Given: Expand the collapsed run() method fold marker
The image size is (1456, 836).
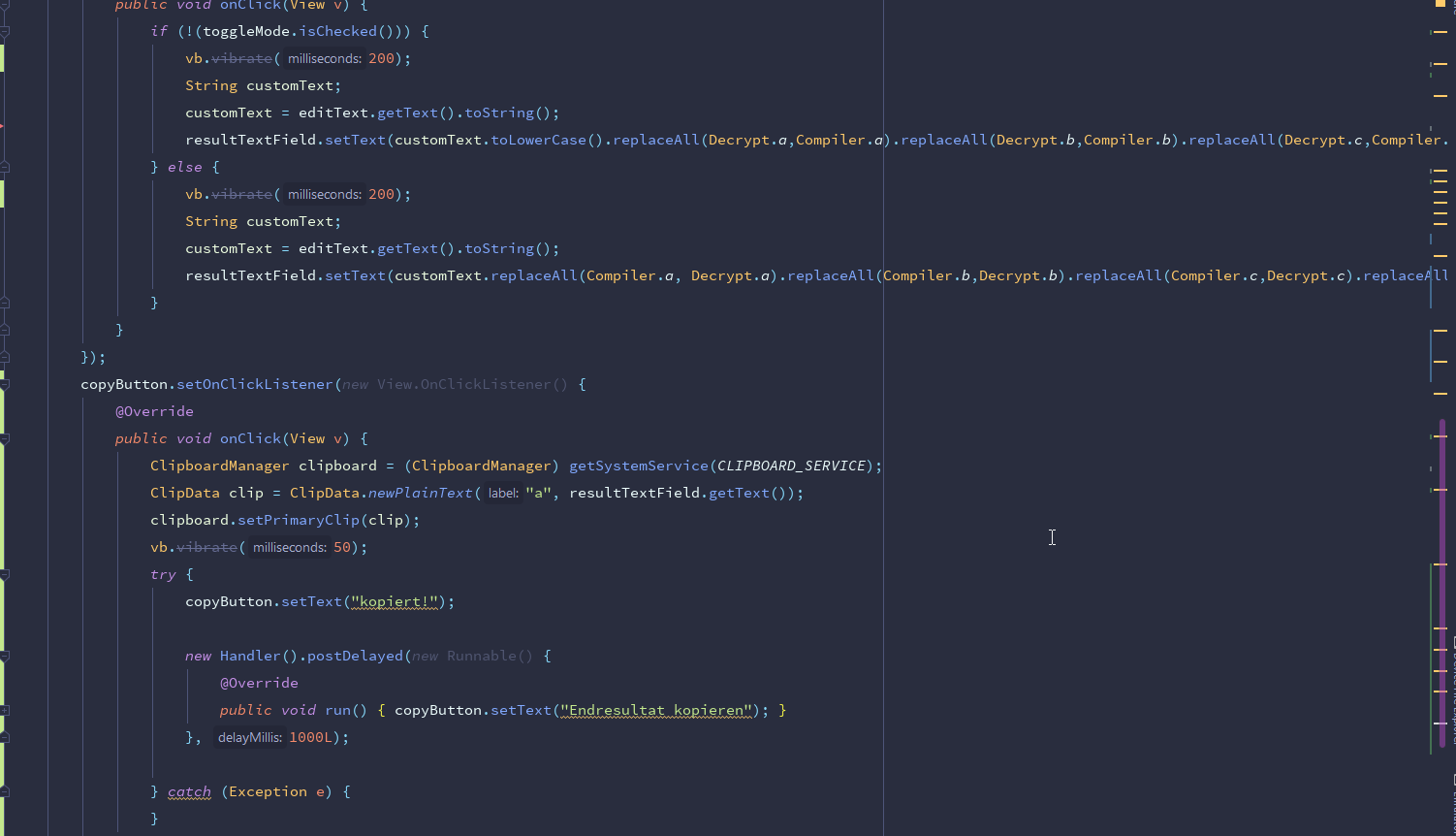Looking at the screenshot, I should point(5,710).
